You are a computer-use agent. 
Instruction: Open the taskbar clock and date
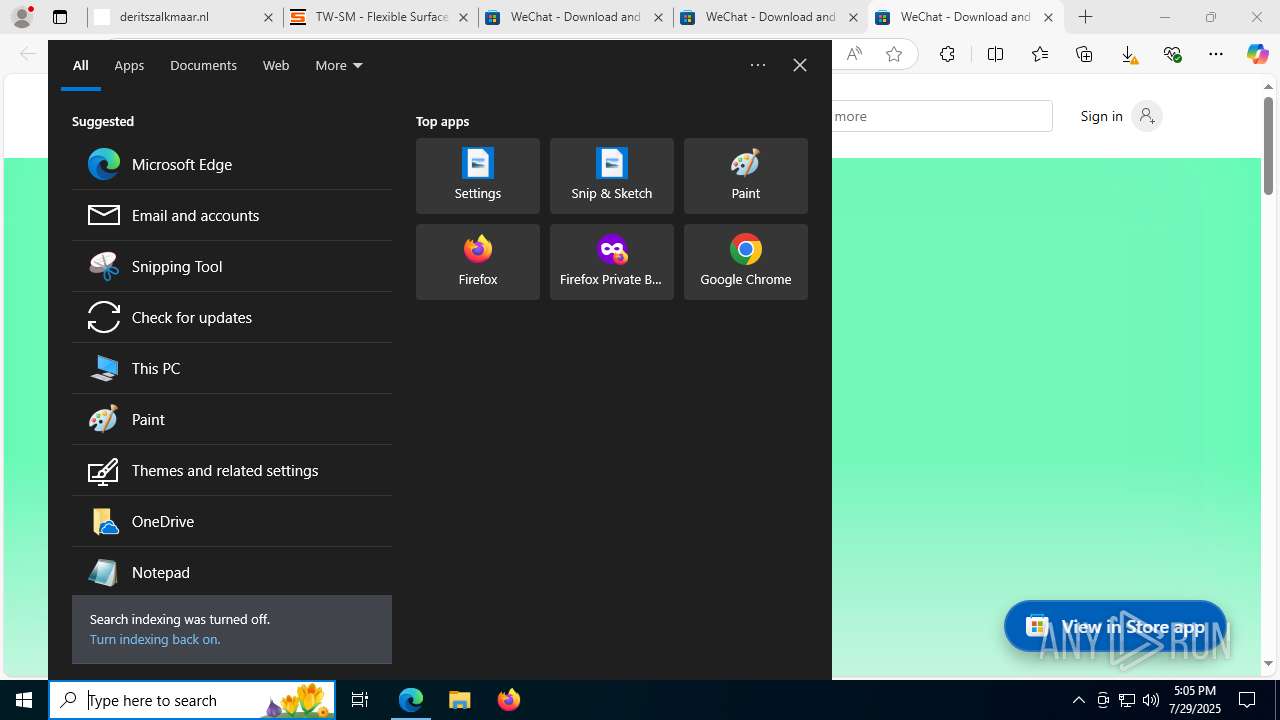click(1195, 700)
